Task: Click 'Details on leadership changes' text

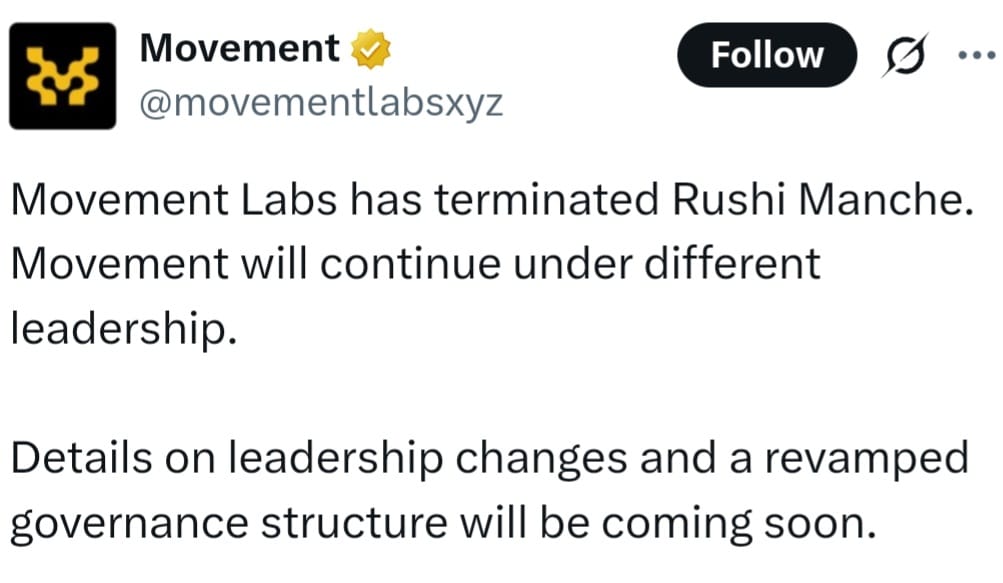Action: pyautogui.click(x=319, y=459)
